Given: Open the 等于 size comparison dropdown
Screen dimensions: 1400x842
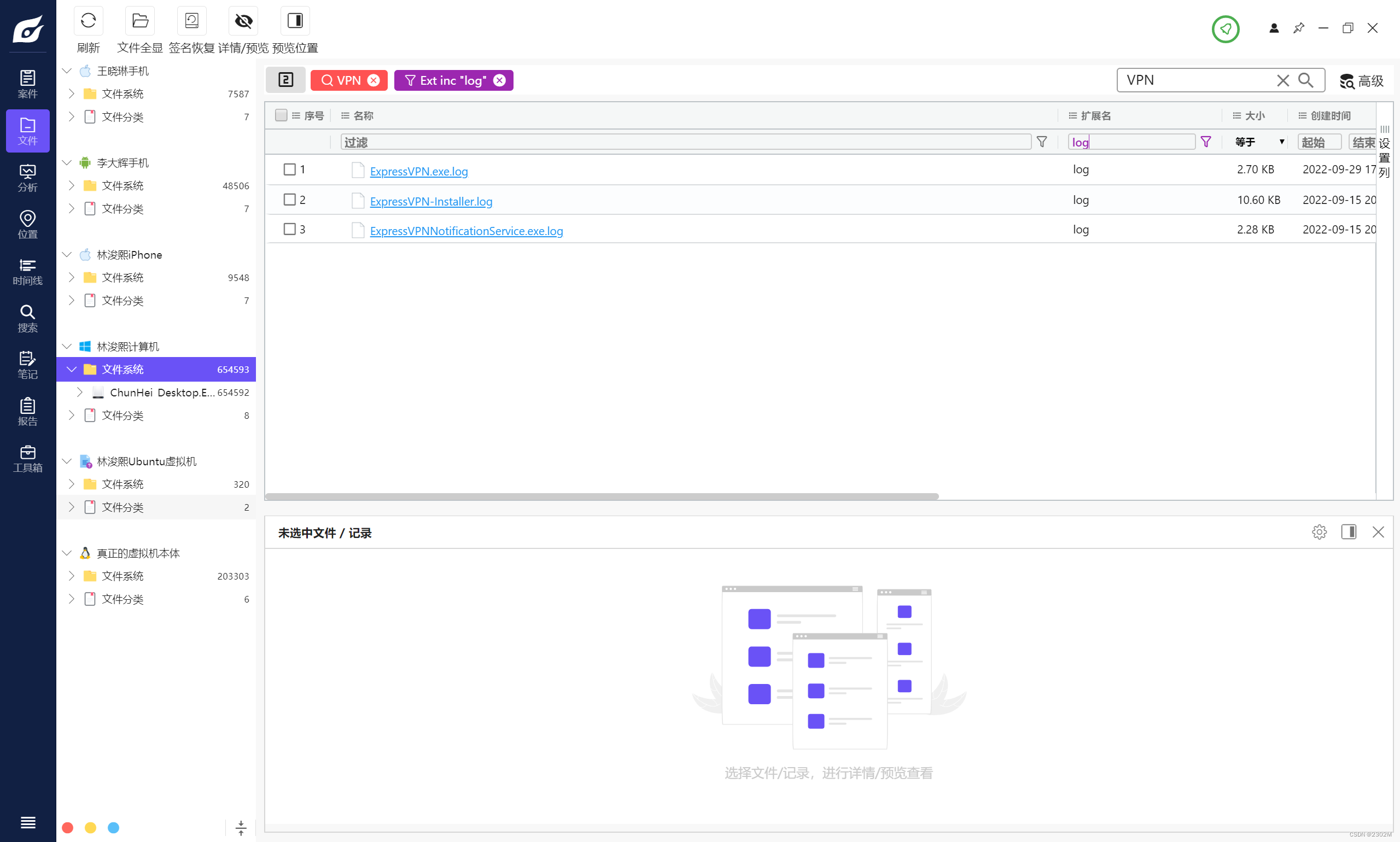Looking at the screenshot, I should [1260, 142].
